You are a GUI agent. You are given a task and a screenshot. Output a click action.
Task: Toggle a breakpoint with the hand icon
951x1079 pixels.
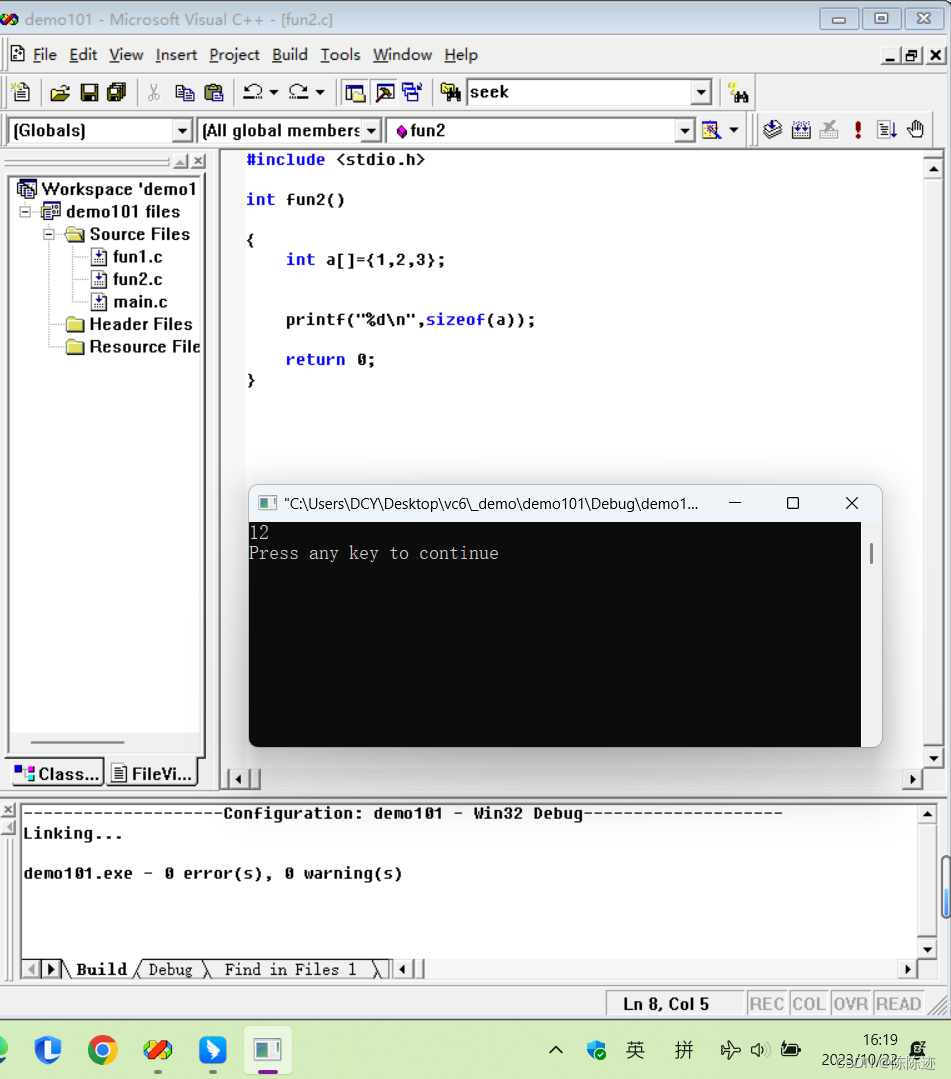coord(916,129)
